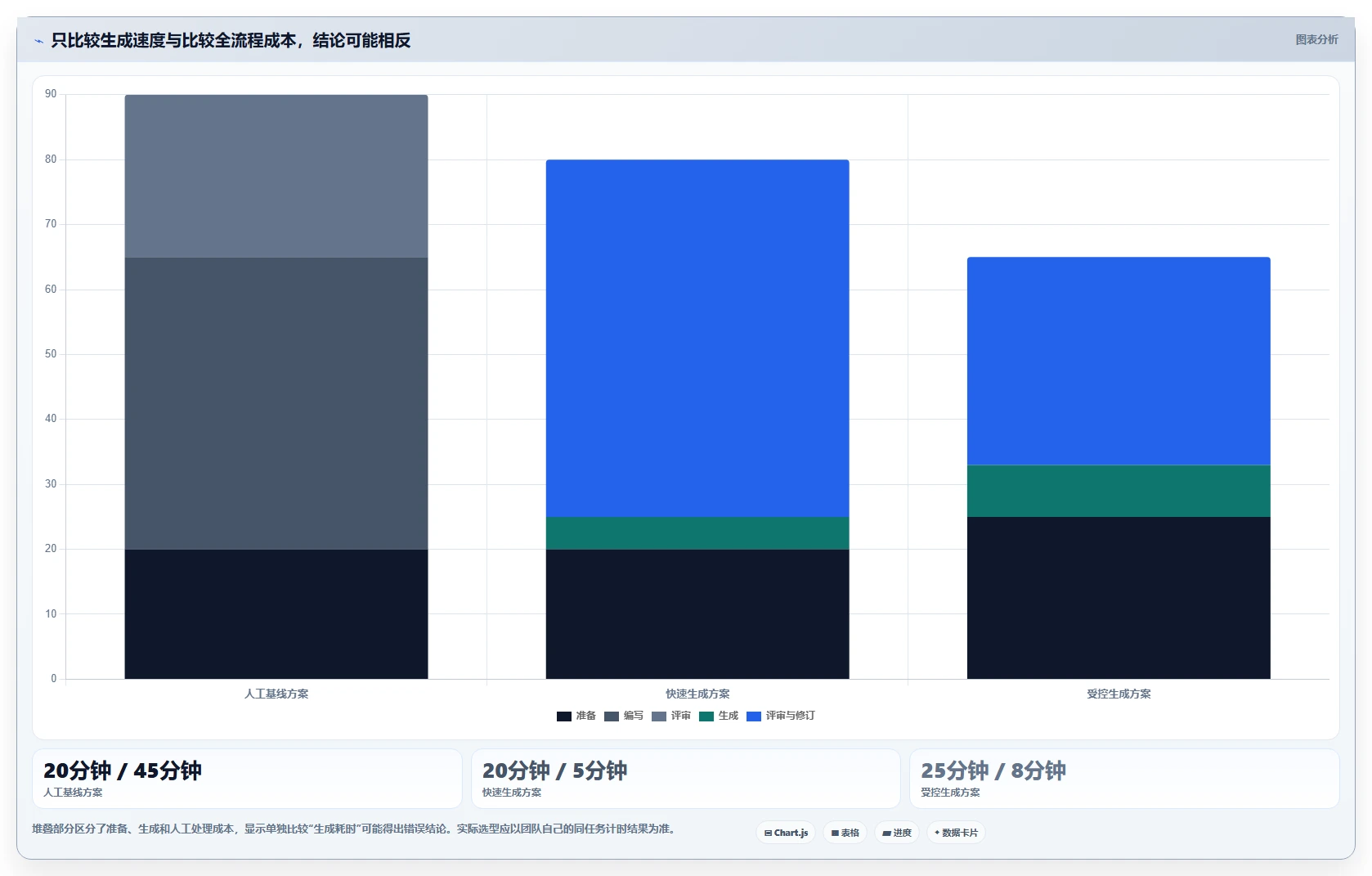
Task: Toggle the 准备 dataset in the chart legend
Action: click(x=576, y=716)
